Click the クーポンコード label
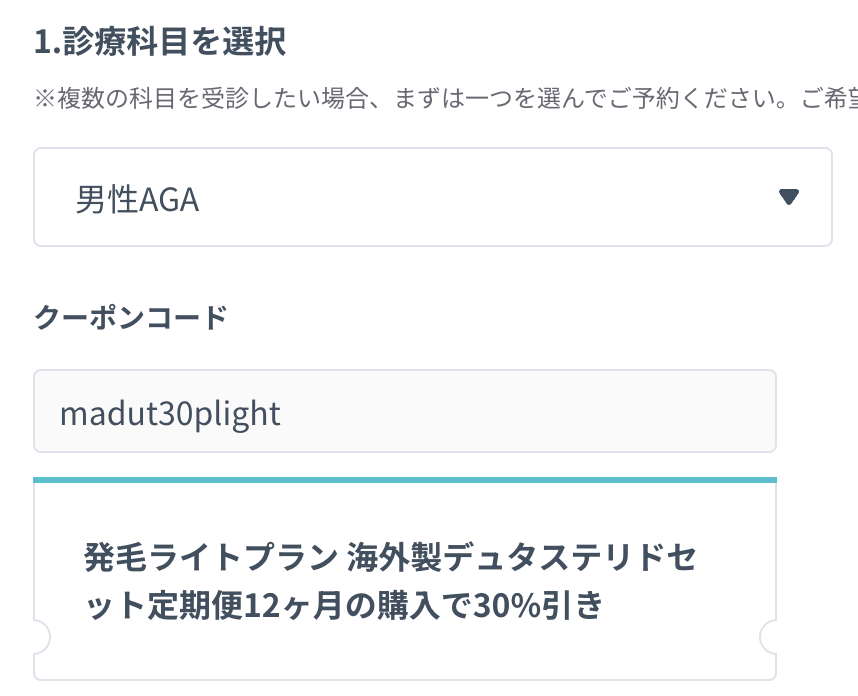The image size is (858, 696). (x=131, y=317)
